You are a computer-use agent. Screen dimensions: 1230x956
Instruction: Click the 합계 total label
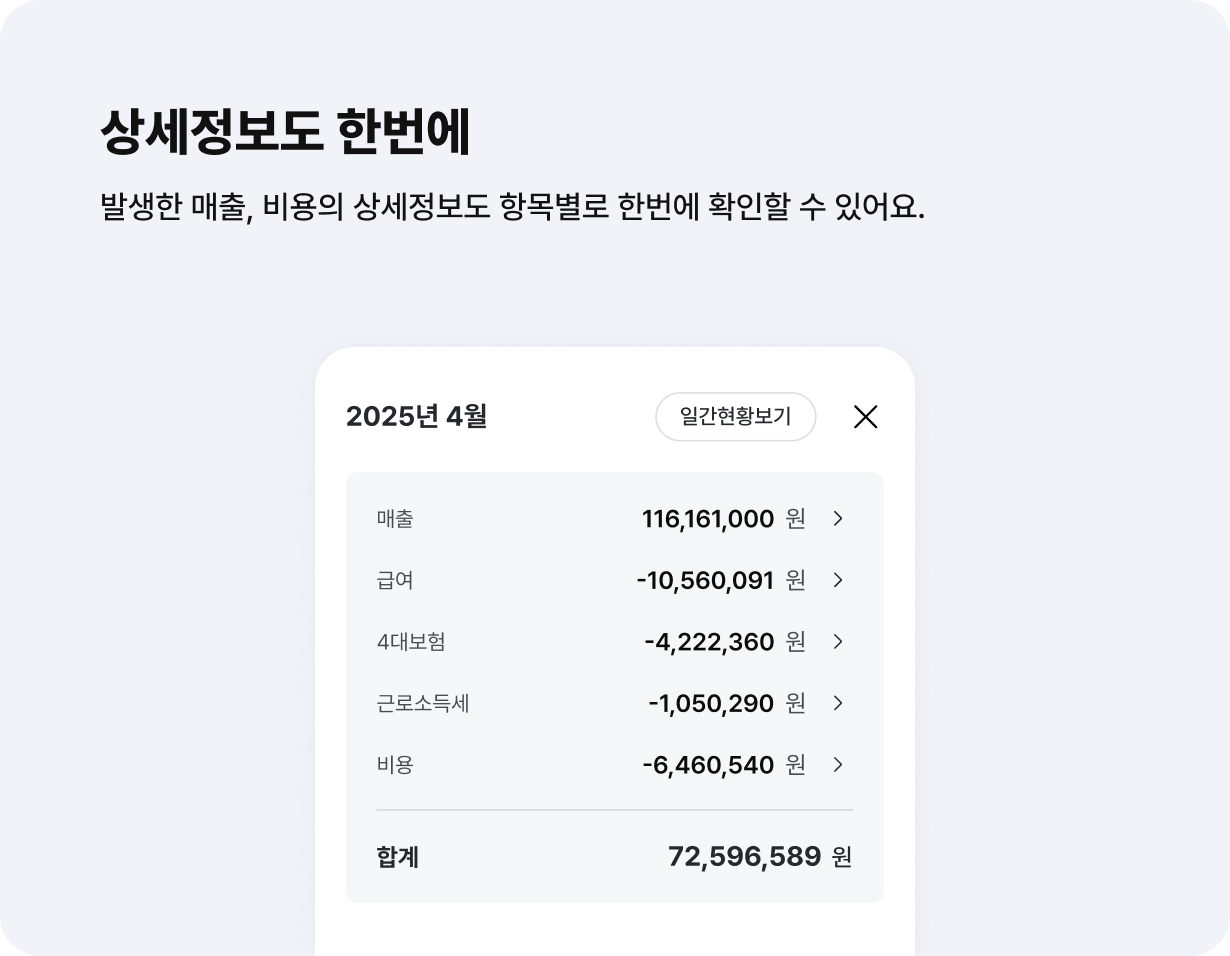coord(398,857)
